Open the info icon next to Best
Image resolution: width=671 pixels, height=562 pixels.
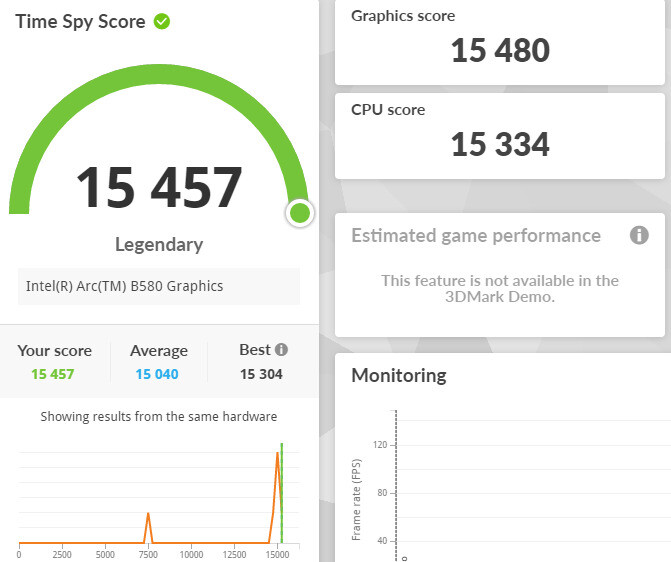tap(281, 350)
